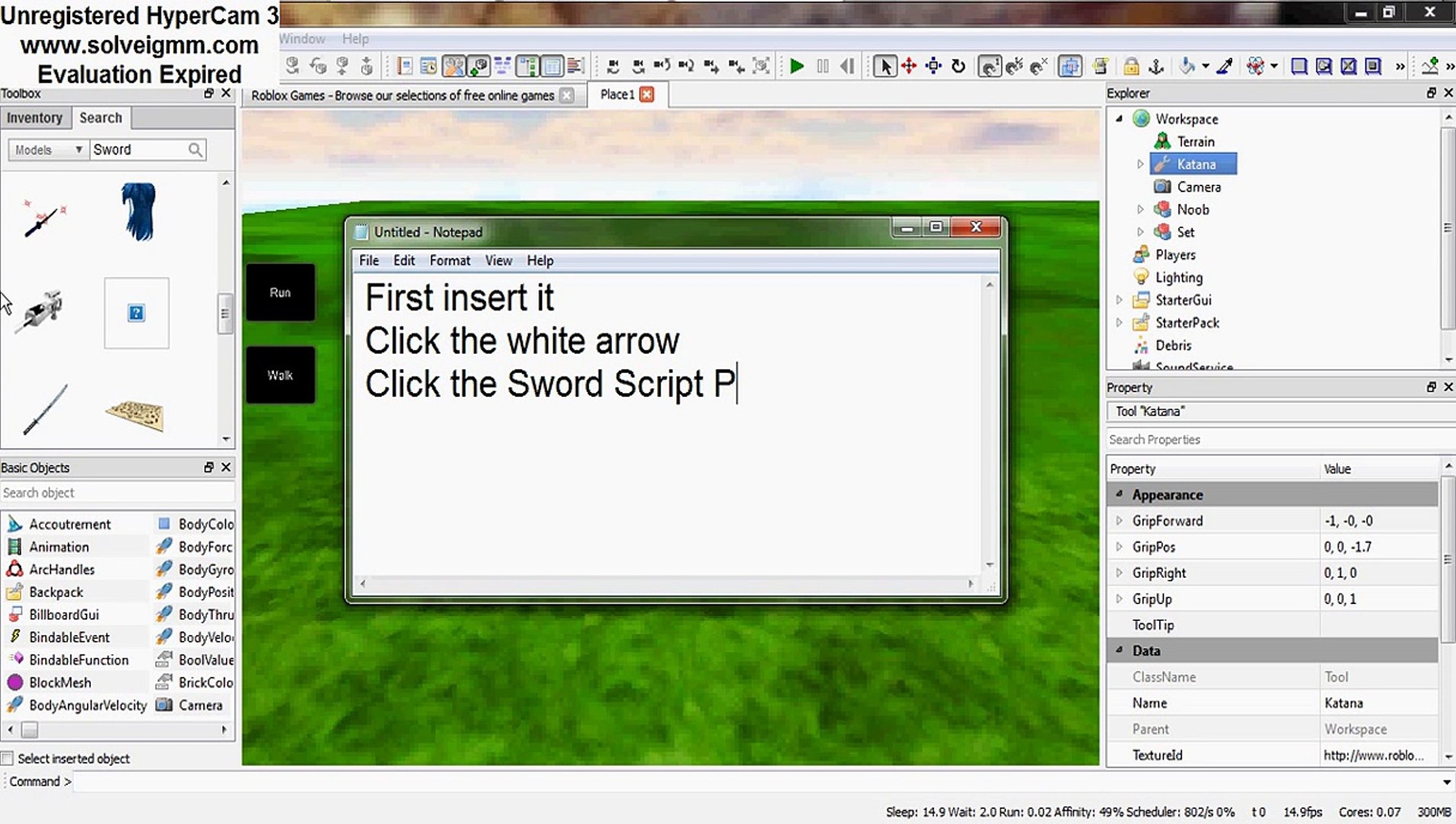Viewport: 1456px width, 824px height.
Task: Select Accoutrement in Basic Objects list
Action: [70, 524]
